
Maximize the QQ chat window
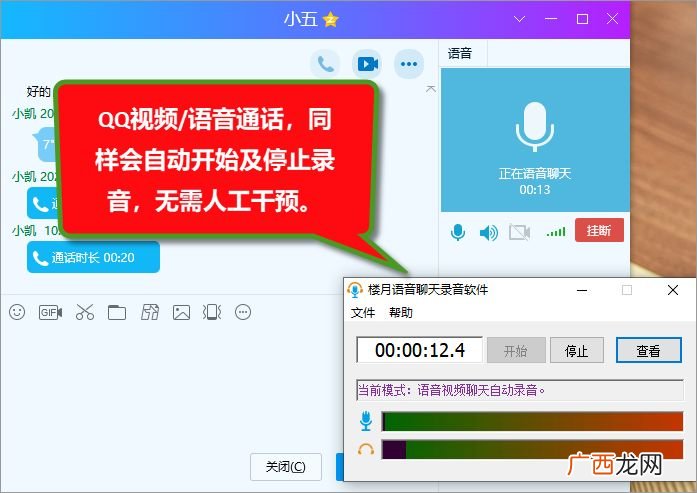582,19
